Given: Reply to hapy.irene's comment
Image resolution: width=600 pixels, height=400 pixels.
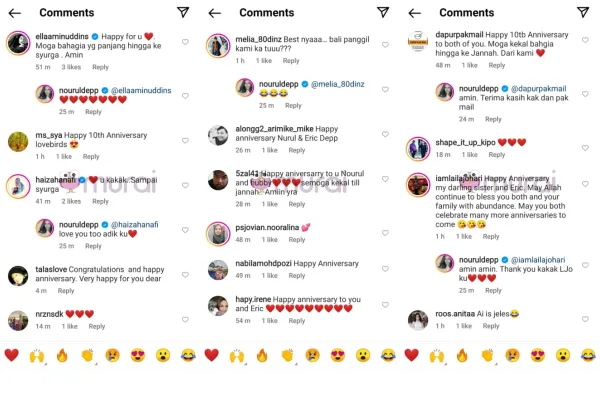Looking at the screenshot, I should (297, 321).
